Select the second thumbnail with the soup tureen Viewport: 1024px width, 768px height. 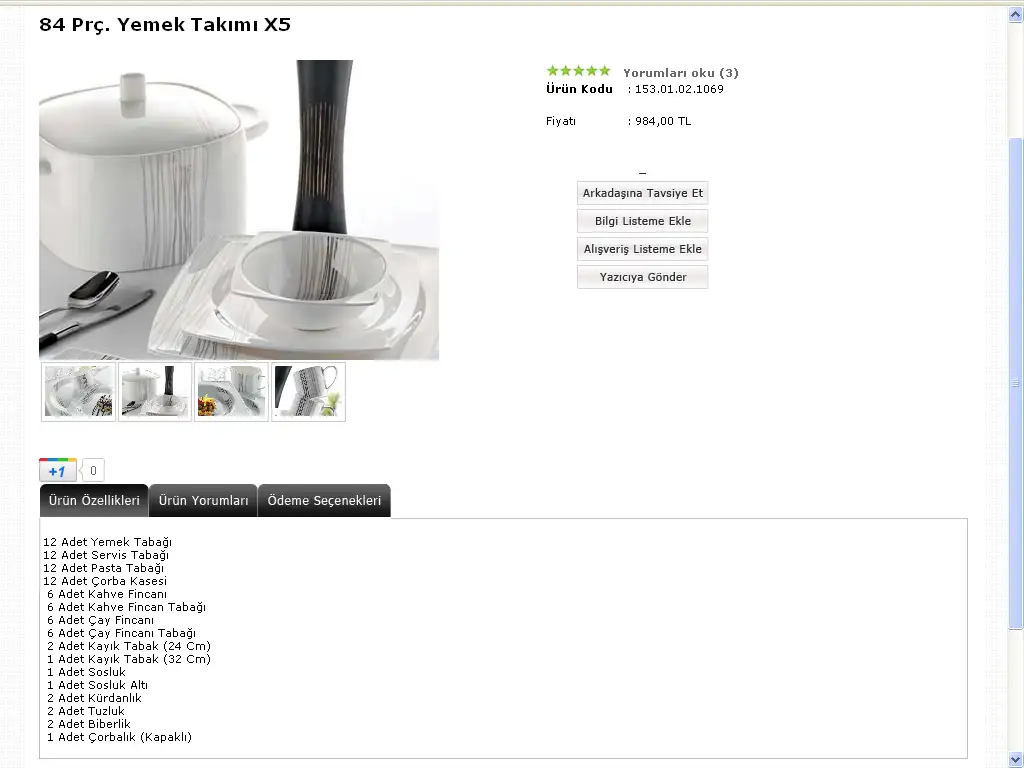(x=155, y=391)
